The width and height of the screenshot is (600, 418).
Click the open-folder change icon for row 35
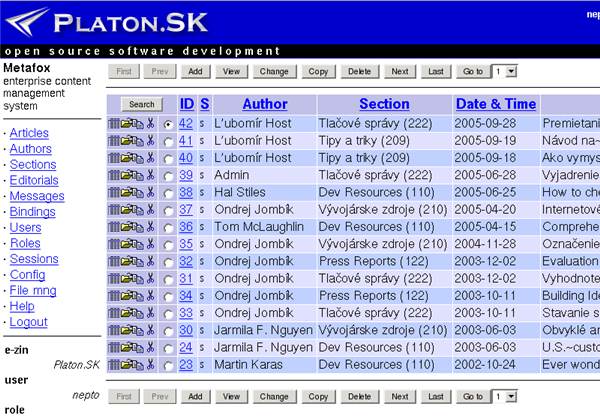pyautogui.click(x=126, y=244)
